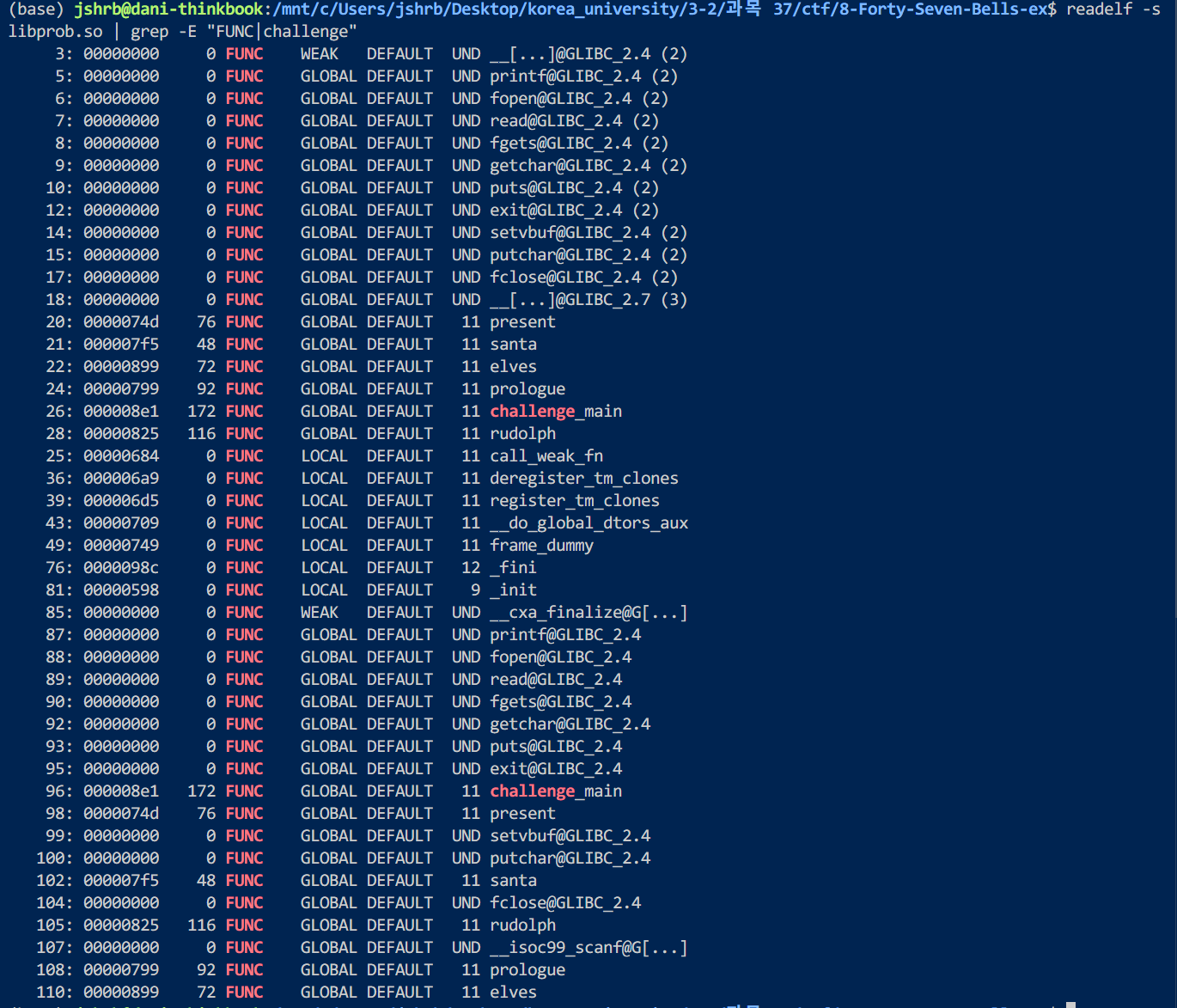Click the deregister_tm_clones symbol name

584,479
